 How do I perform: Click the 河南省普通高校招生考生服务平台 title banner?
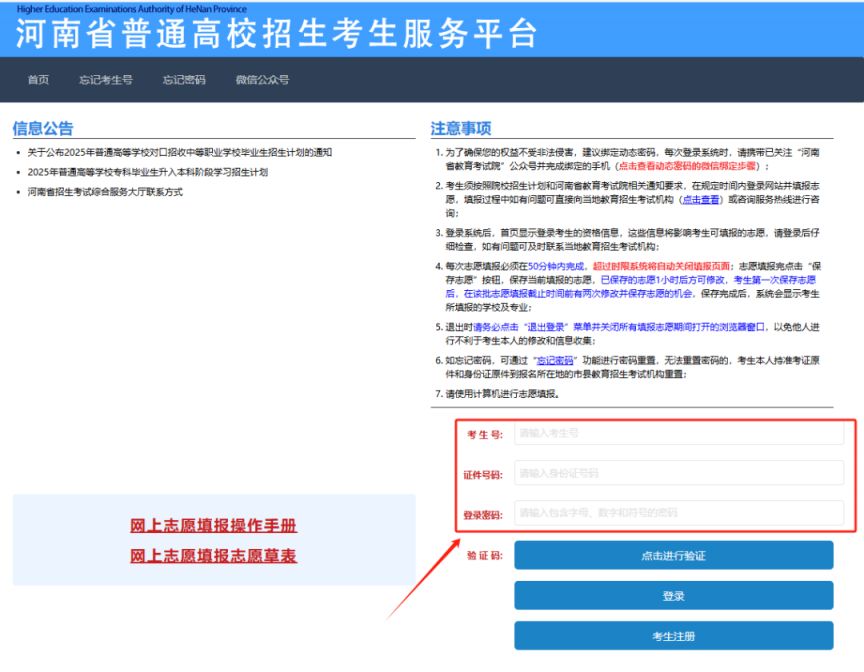[276, 33]
